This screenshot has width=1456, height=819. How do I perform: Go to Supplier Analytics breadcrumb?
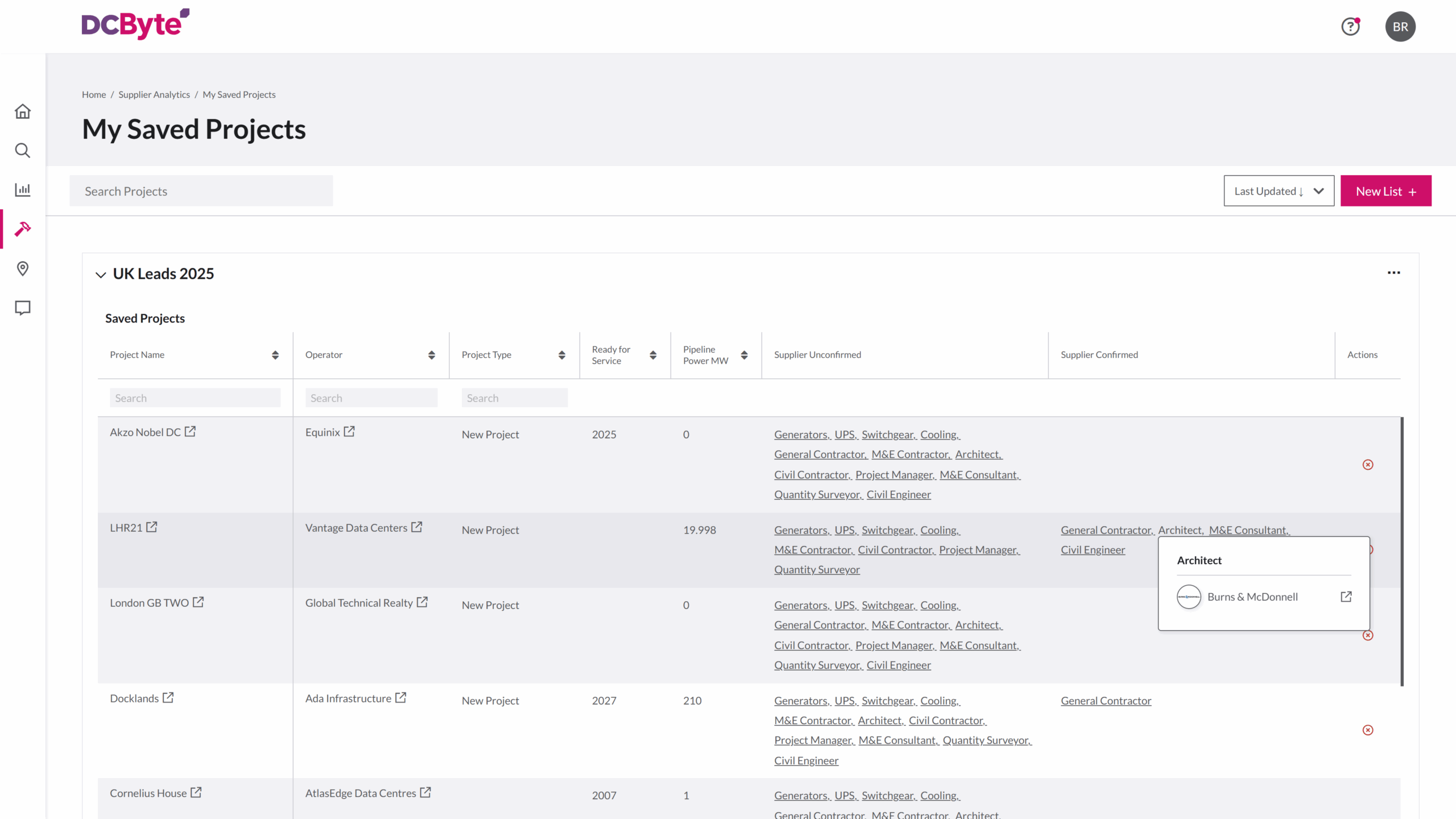pyautogui.click(x=154, y=94)
